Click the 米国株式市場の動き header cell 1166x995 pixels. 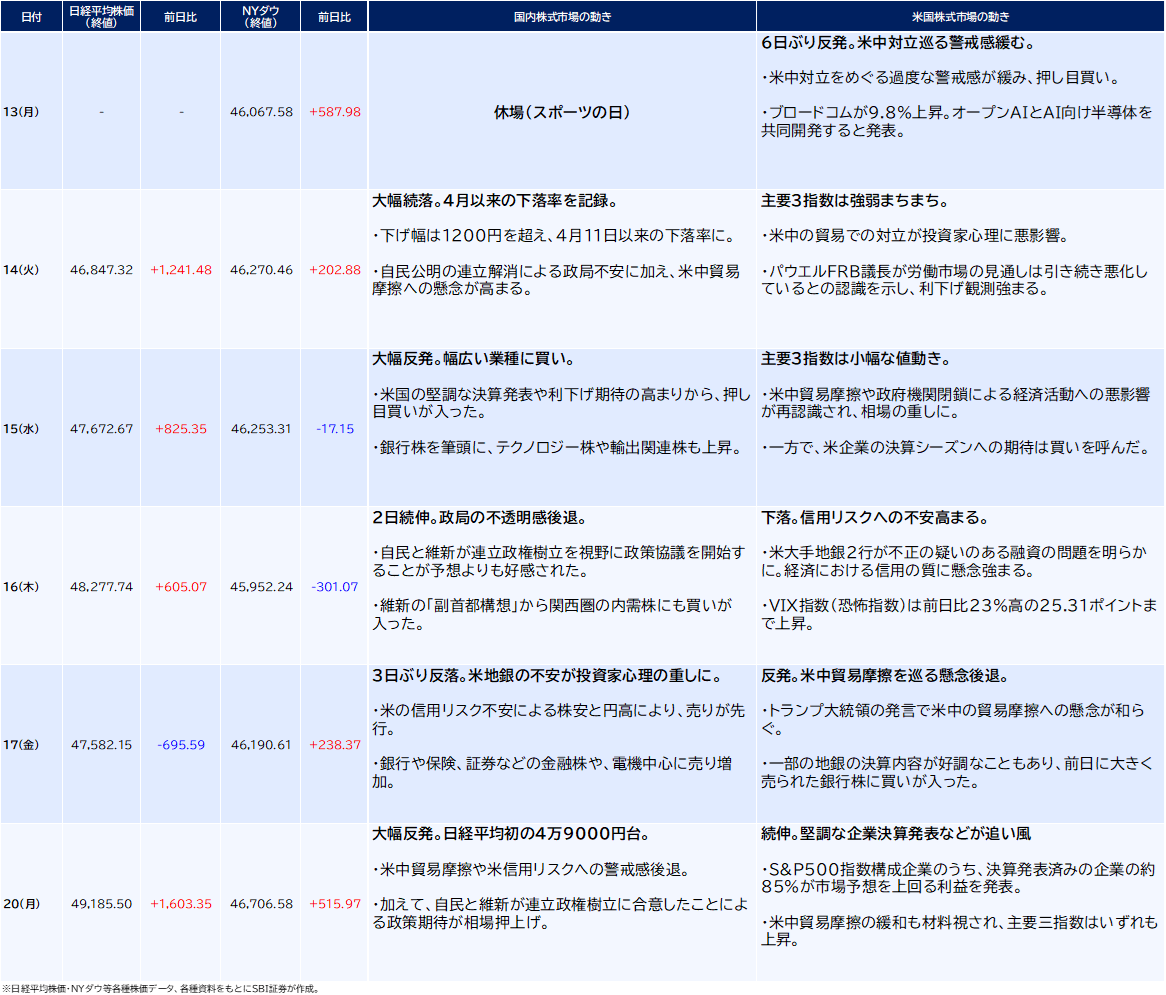960,17
